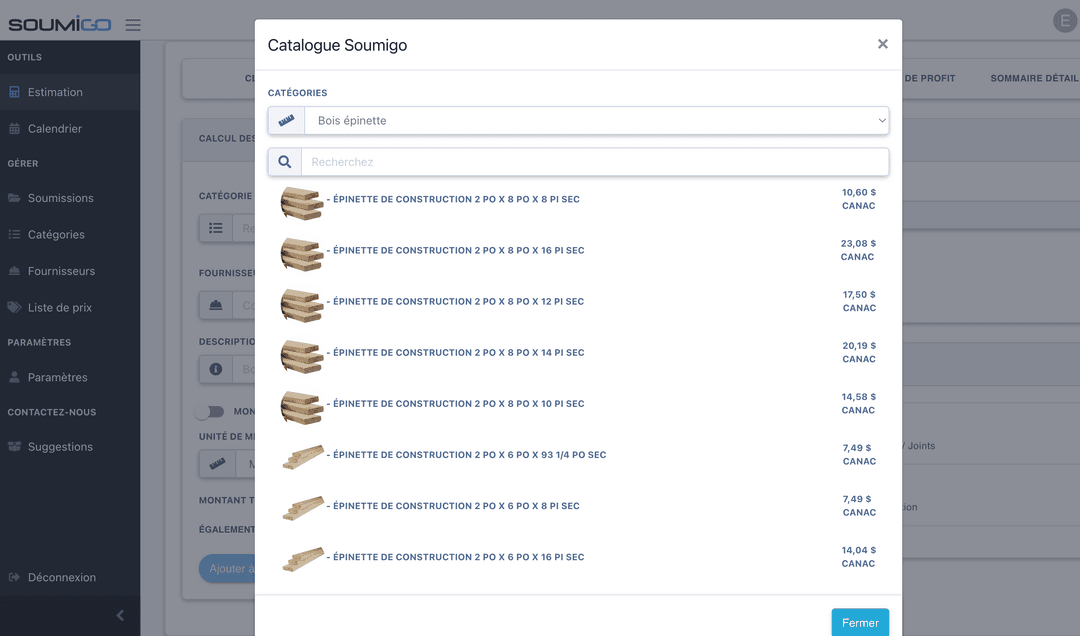Choose Épinette 2 po x 6 po x 93 1/4 po item
The height and width of the screenshot is (636, 1080).
(469, 455)
